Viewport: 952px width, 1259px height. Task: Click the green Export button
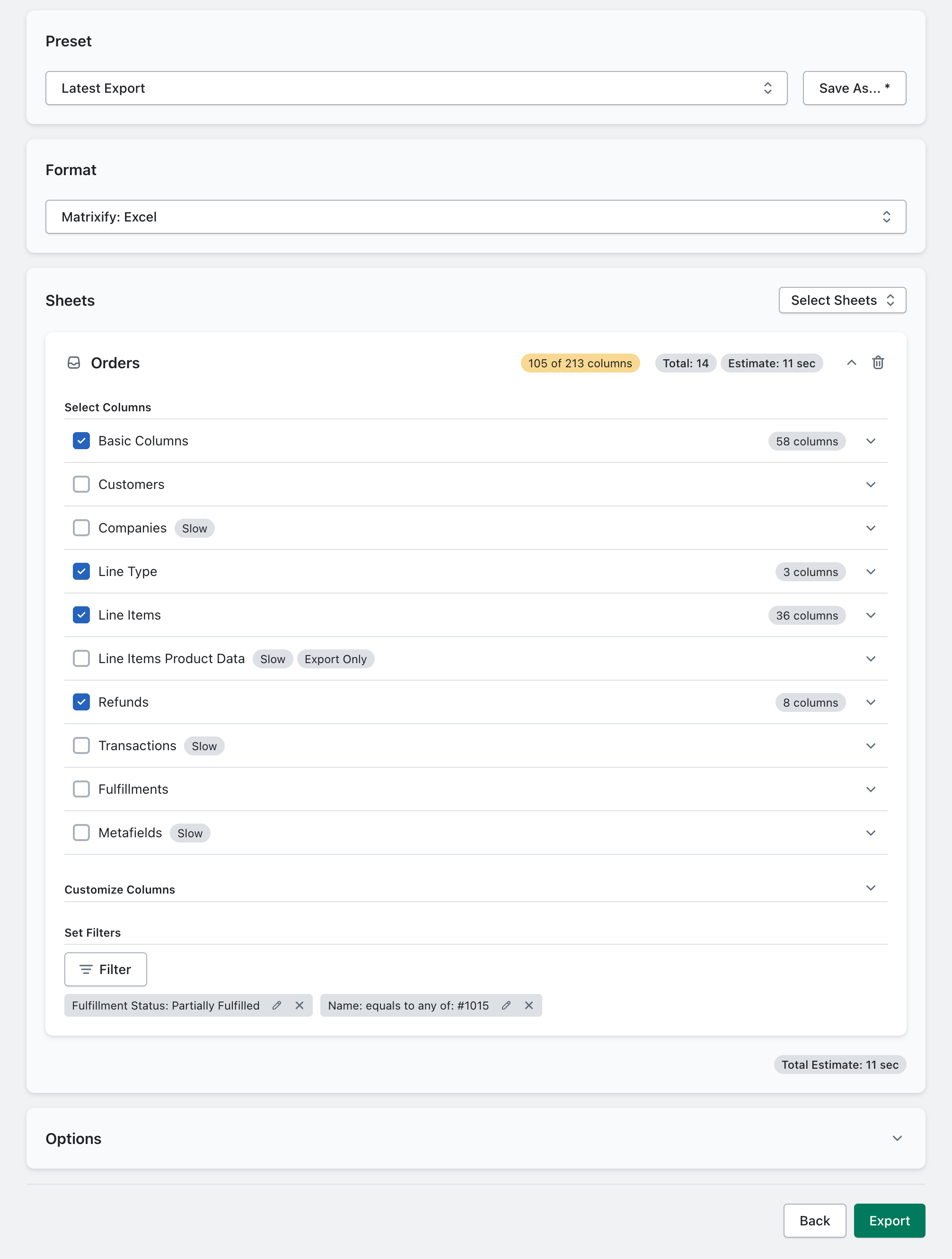click(x=889, y=1220)
